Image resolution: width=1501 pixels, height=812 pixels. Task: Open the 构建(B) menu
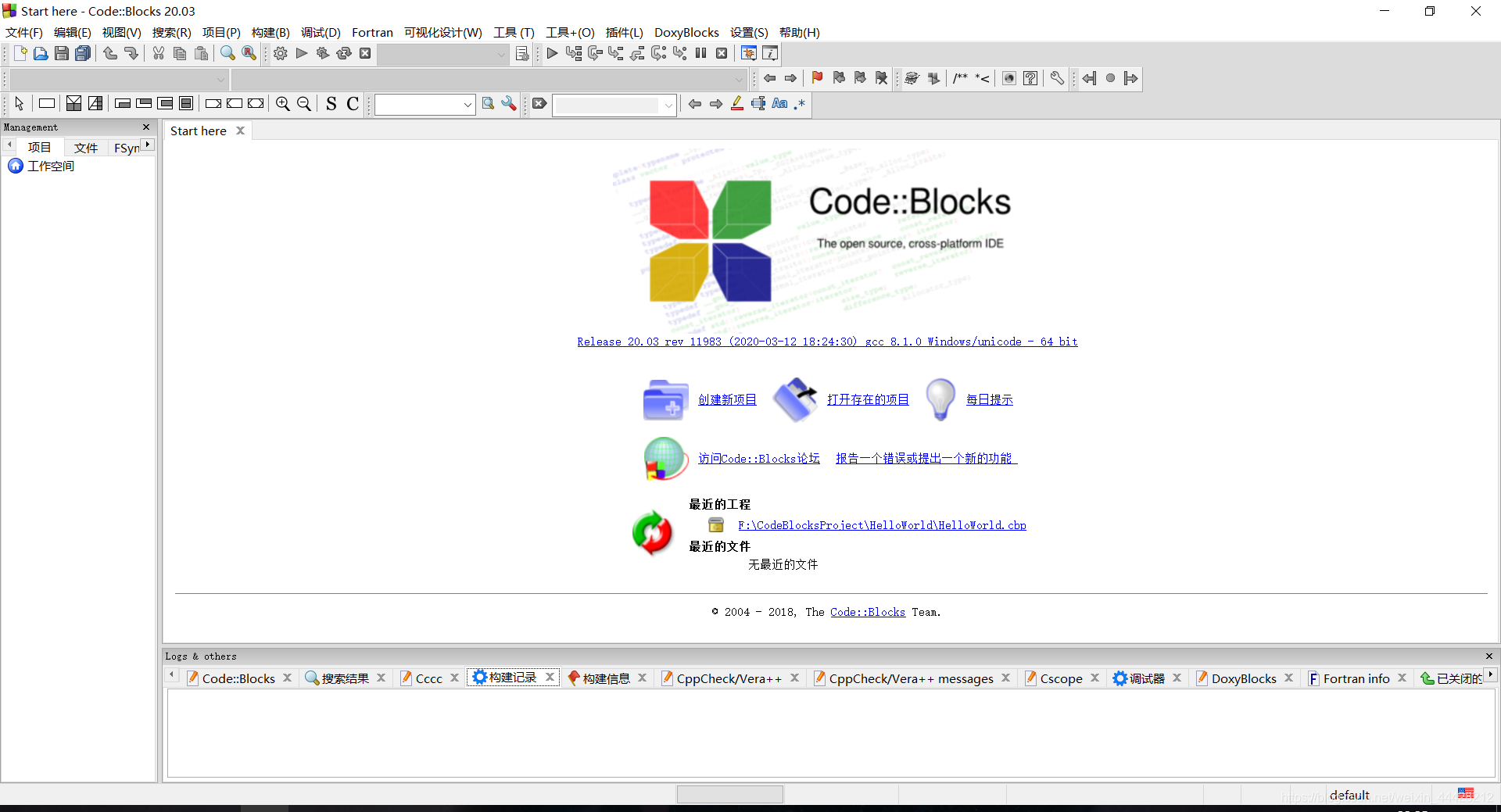(x=270, y=32)
